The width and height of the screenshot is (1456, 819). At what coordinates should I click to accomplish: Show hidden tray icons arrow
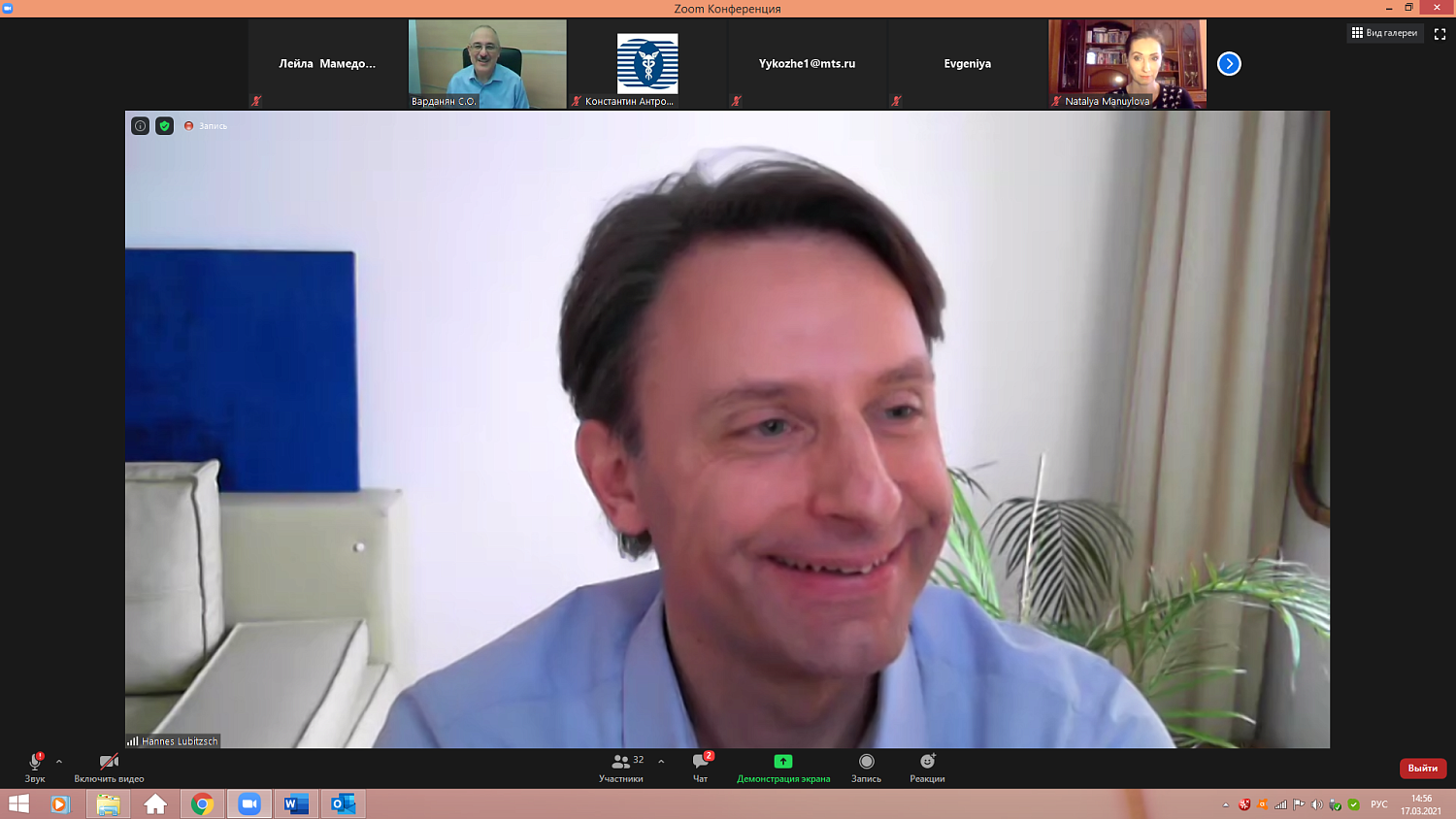click(1226, 804)
